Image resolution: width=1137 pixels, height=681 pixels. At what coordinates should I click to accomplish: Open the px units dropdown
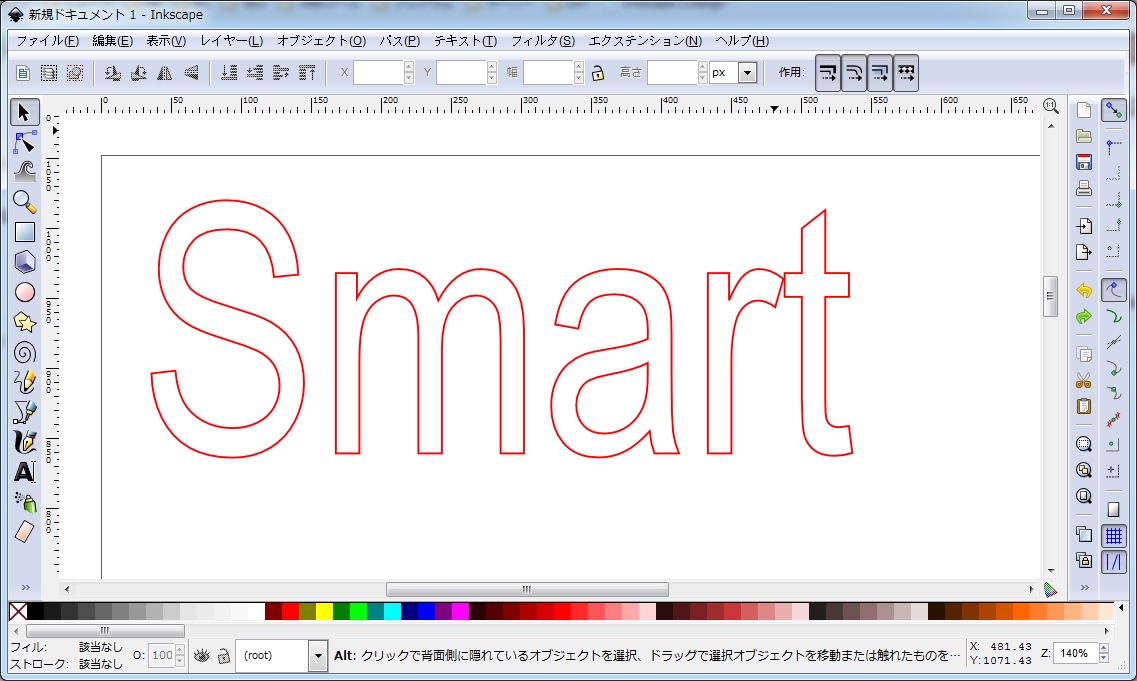click(x=747, y=73)
